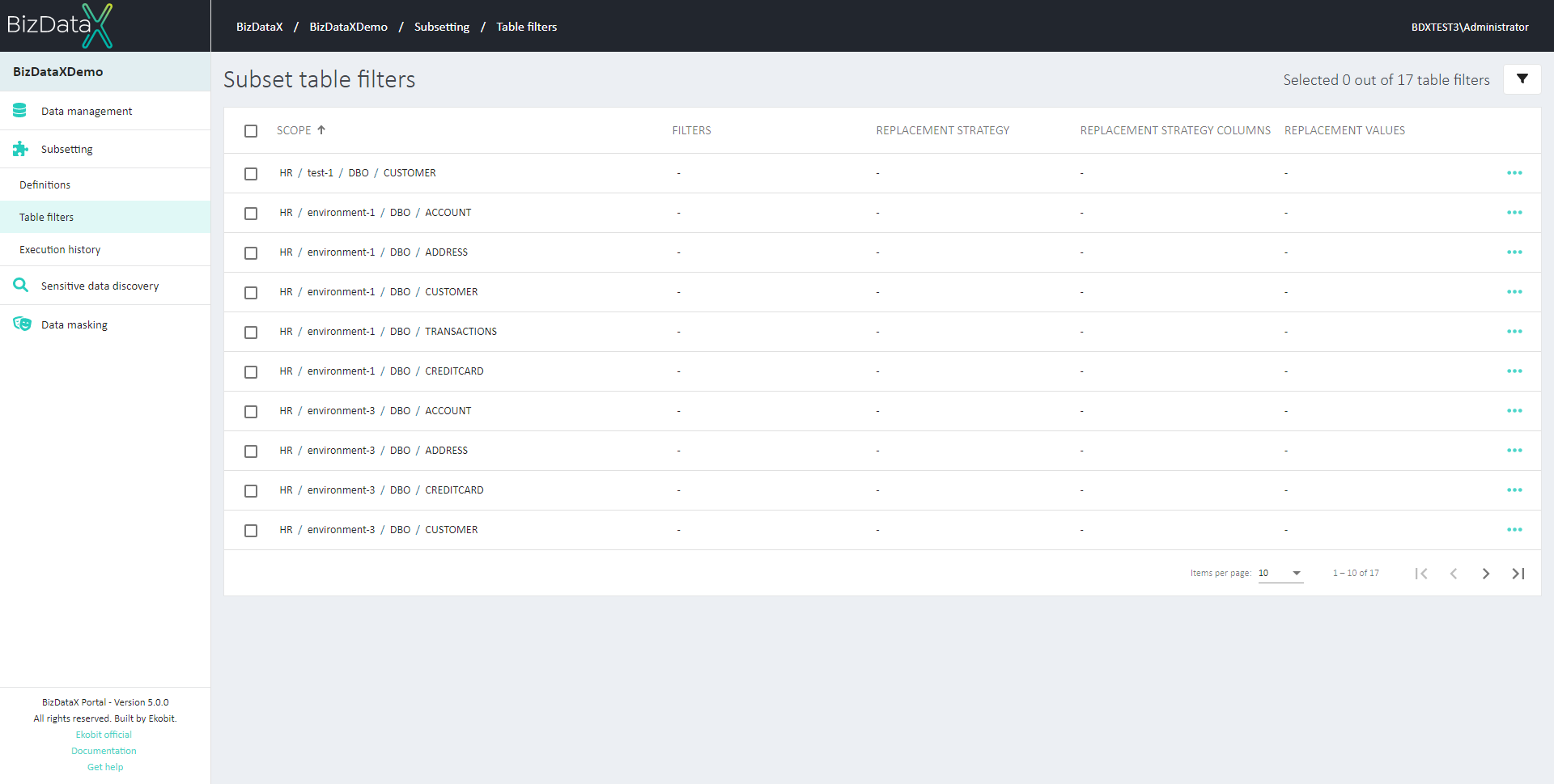
Task: Click Subsetting breadcrumb link
Action: click(x=442, y=27)
